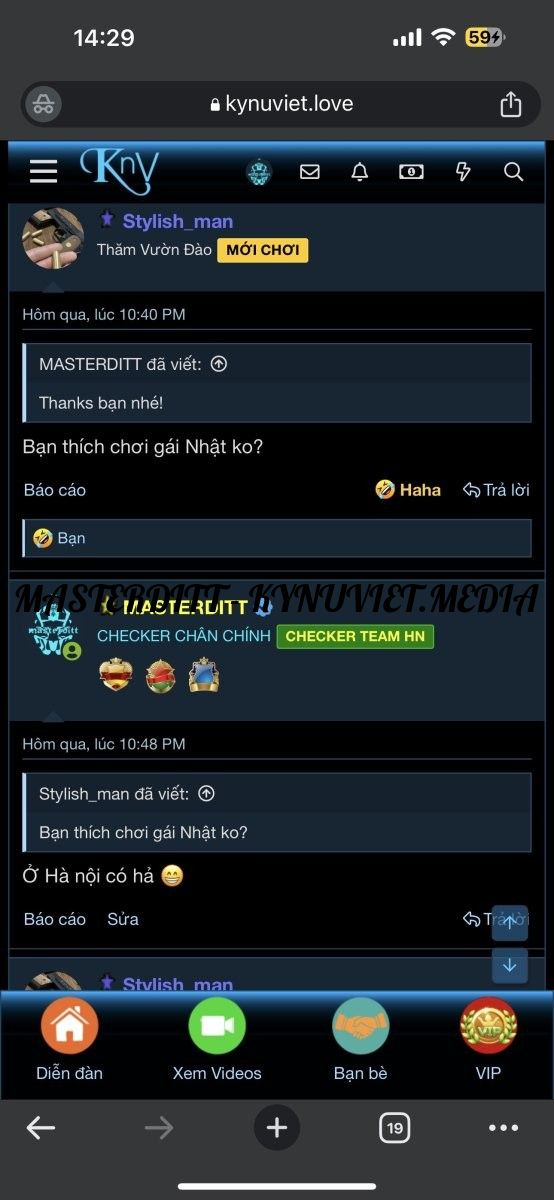
Task: Open the bell notifications
Action: point(360,172)
